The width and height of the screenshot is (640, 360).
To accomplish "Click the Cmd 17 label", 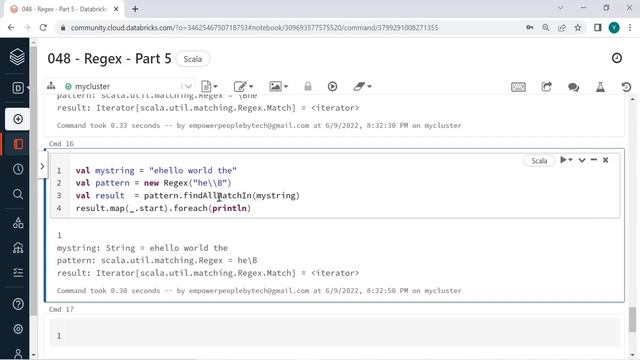I will point(61,309).
